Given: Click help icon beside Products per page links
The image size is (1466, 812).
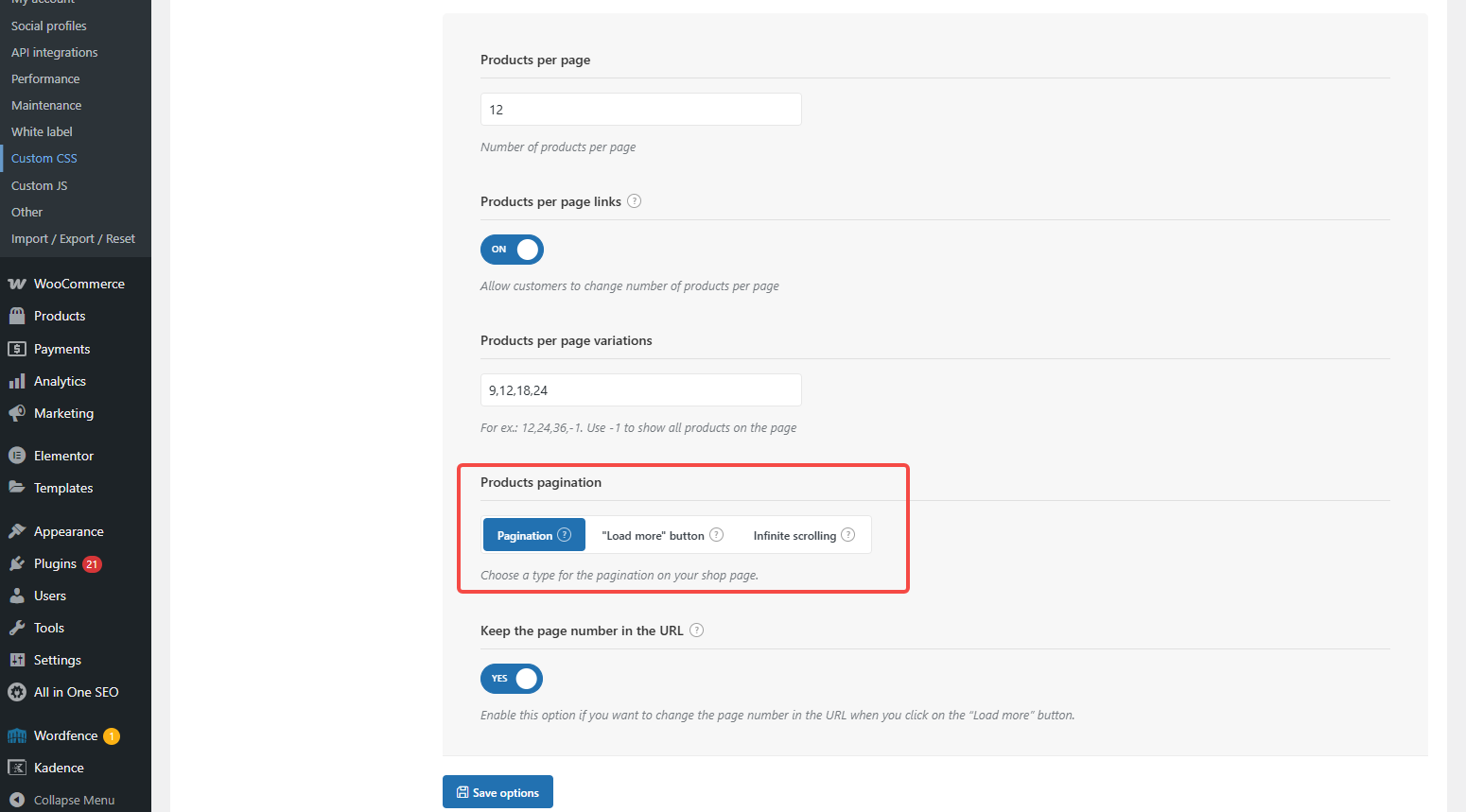Looking at the screenshot, I should (635, 201).
